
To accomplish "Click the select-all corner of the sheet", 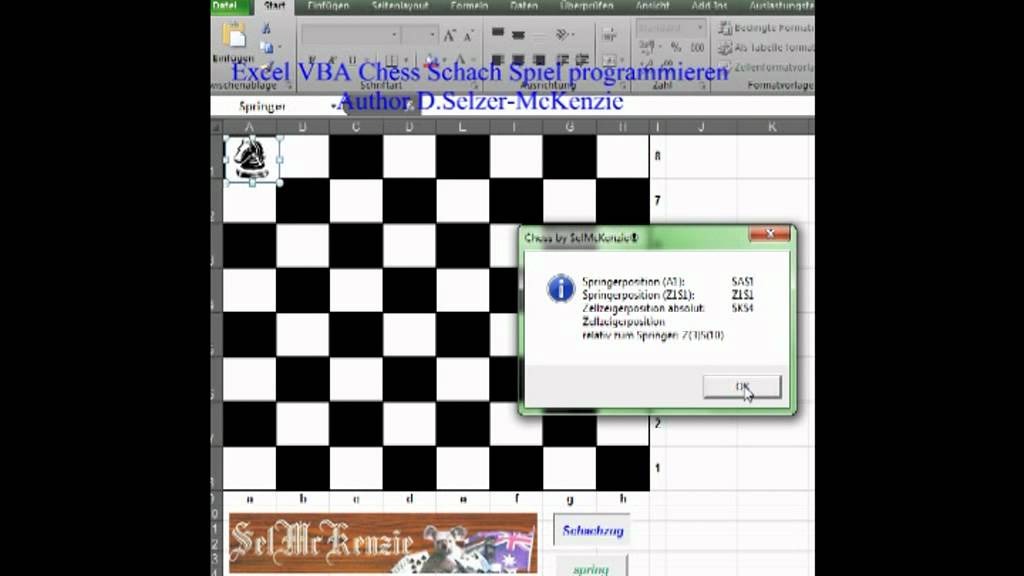I will pyautogui.click(x=216, y=126).
